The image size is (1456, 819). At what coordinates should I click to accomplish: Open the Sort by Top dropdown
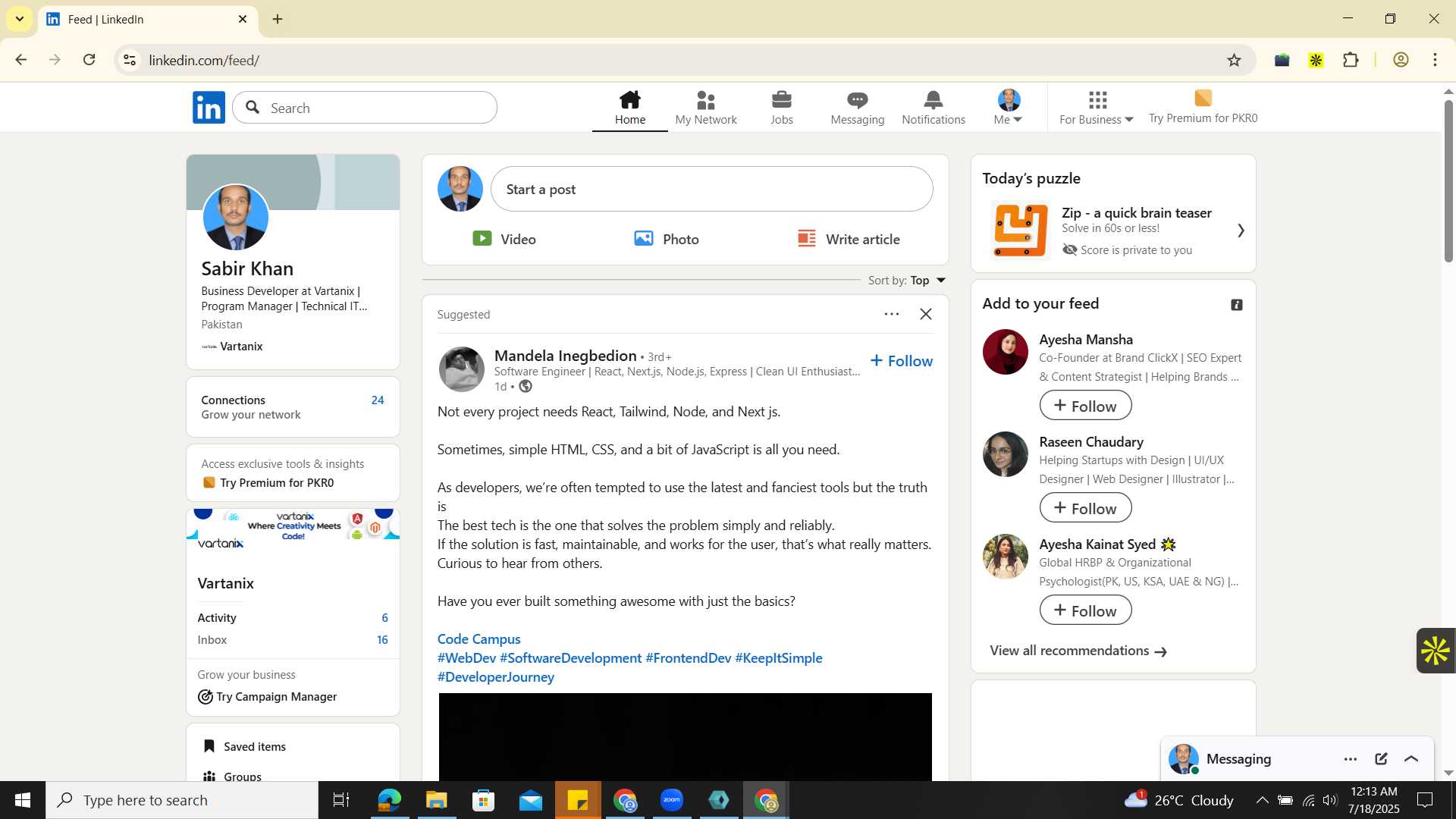pyautogui.click(x=907, y=281)
